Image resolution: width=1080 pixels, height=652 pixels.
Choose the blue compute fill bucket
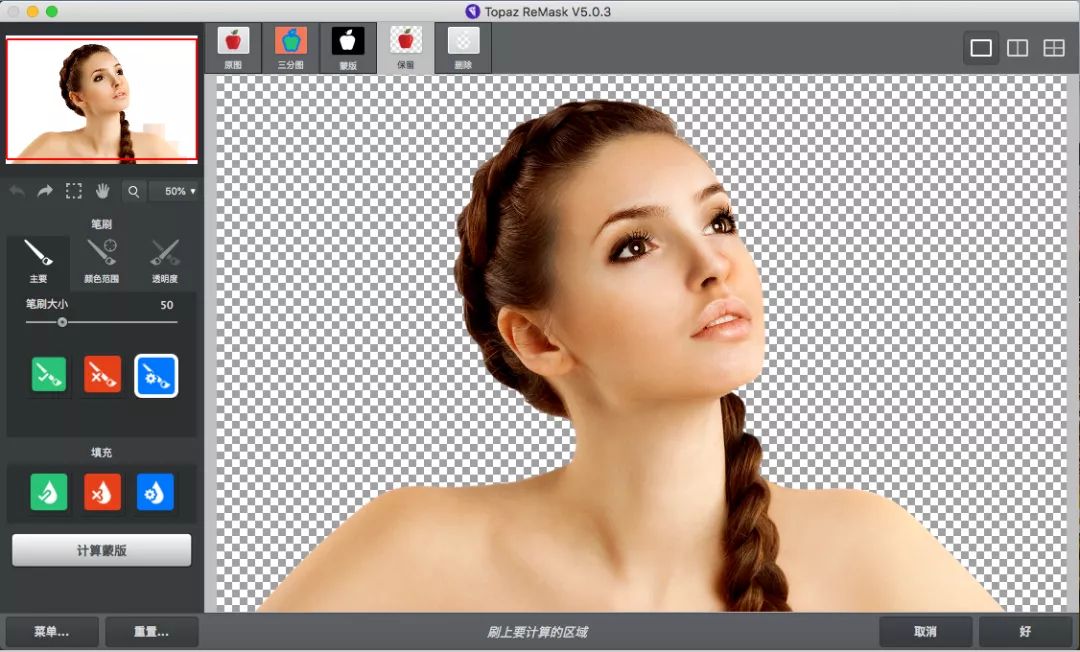click(x=155, y=492)
